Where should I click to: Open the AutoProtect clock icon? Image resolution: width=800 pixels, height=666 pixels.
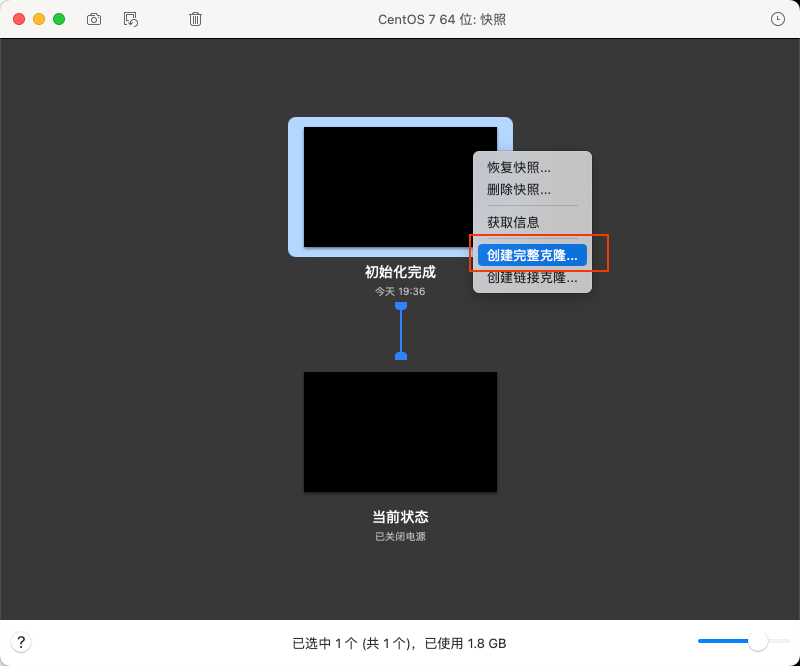(778, 19)
